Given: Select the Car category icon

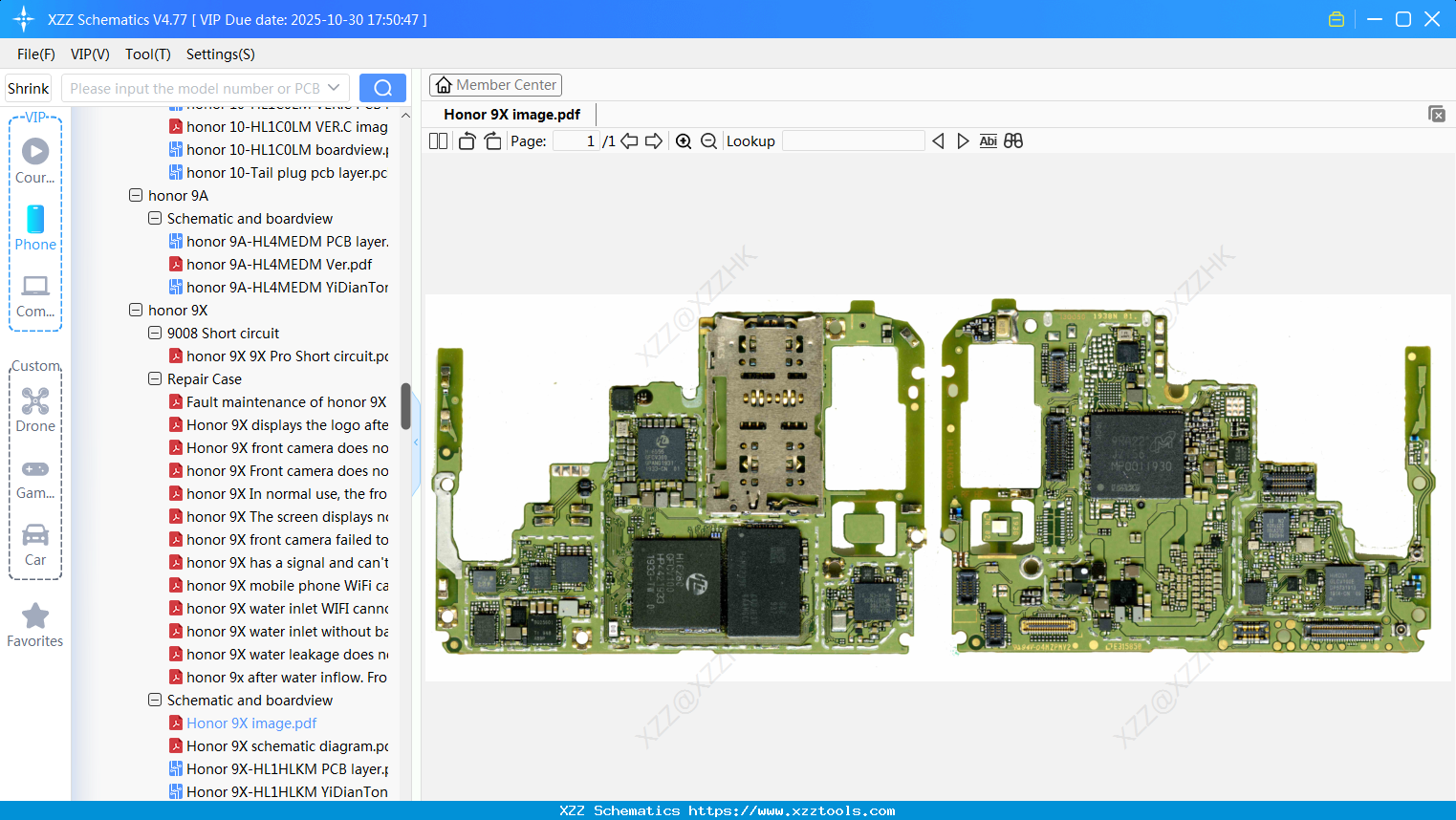Looking at the screenshot, I should (35, 544).
